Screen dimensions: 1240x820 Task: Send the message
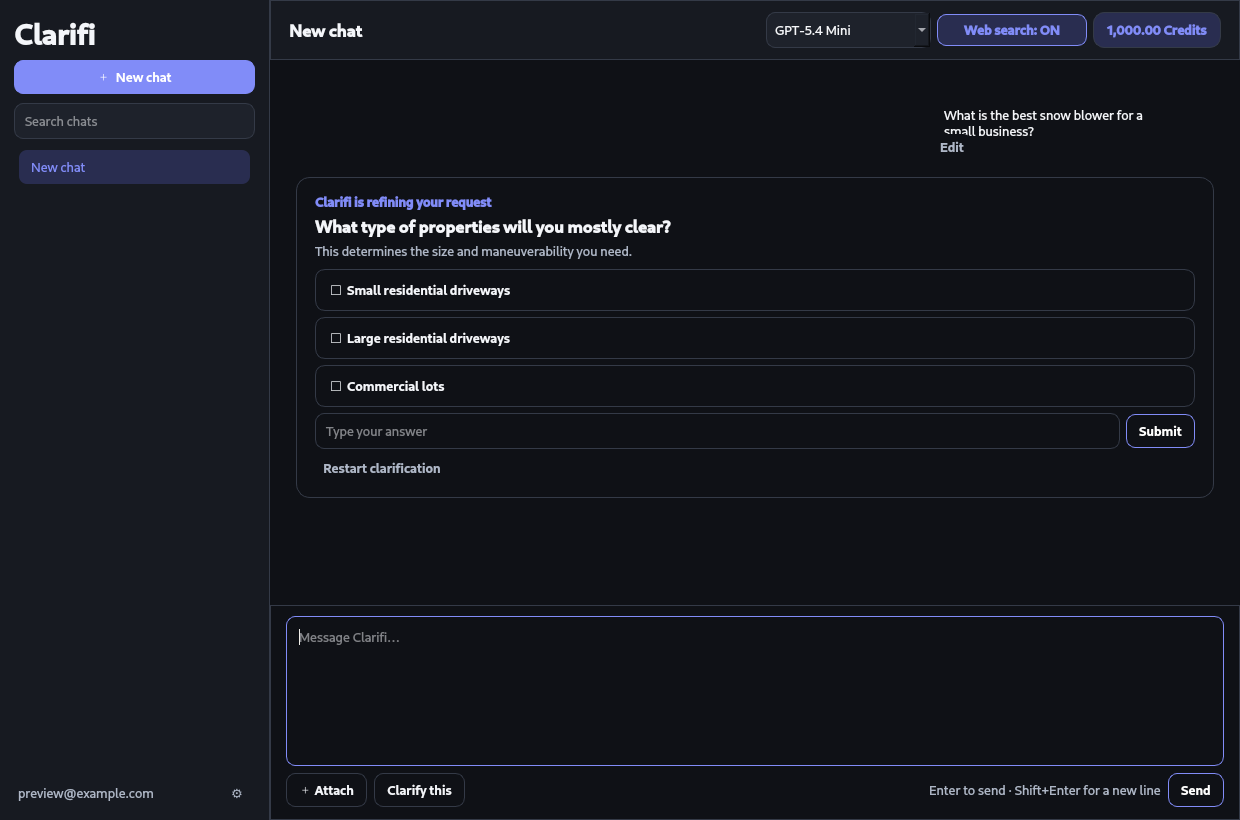click(1195, 790)
